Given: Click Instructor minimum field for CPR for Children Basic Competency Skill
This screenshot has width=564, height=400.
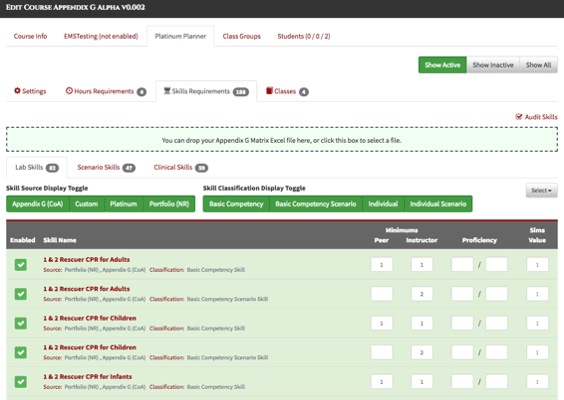Looking at the screenshot, I should click(422, 323).
